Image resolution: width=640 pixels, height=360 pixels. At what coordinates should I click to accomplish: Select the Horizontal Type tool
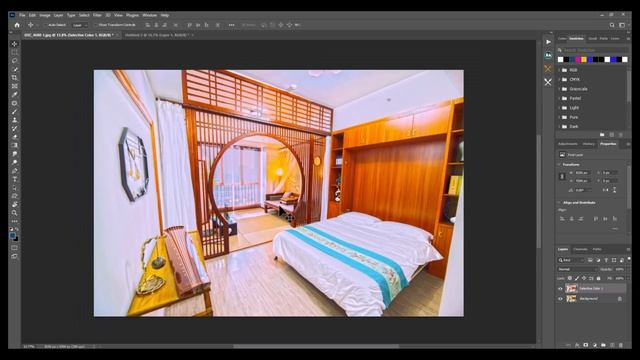pos(15,179)
